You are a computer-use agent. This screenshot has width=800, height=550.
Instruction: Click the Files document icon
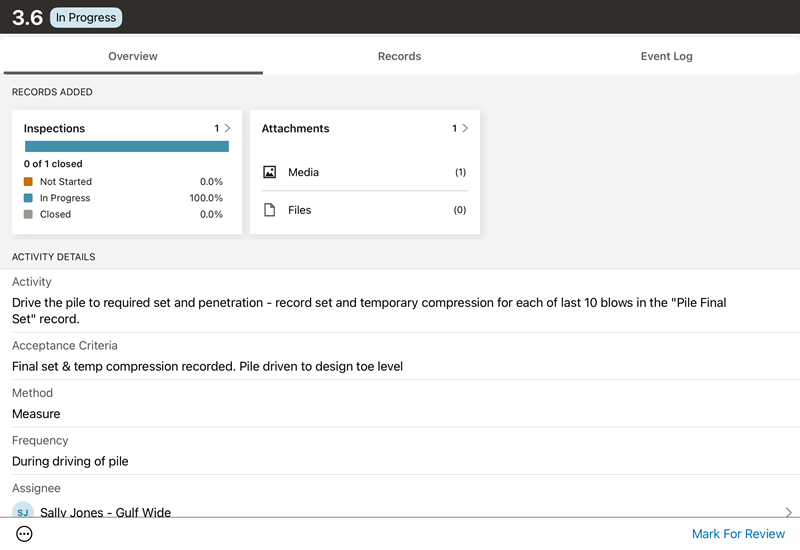pos(269,210)
